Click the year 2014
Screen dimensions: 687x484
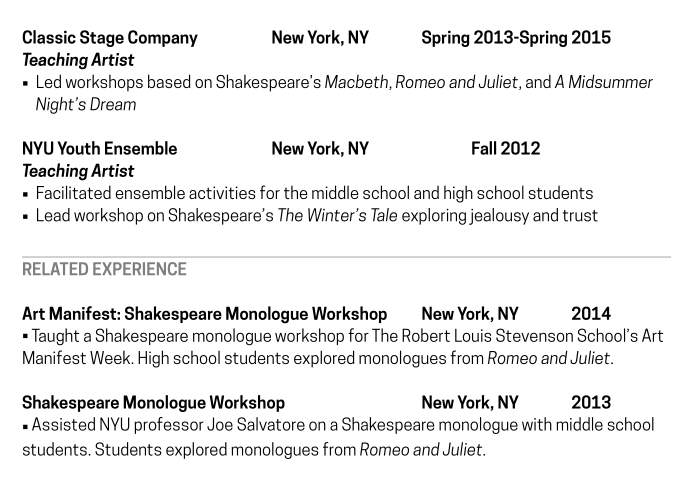591,314
